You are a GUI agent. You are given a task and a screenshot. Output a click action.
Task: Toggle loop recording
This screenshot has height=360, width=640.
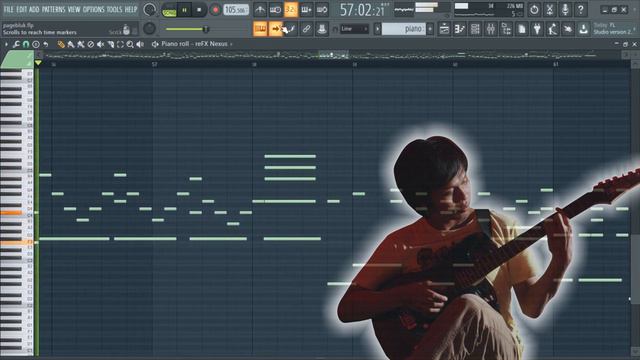322,9
